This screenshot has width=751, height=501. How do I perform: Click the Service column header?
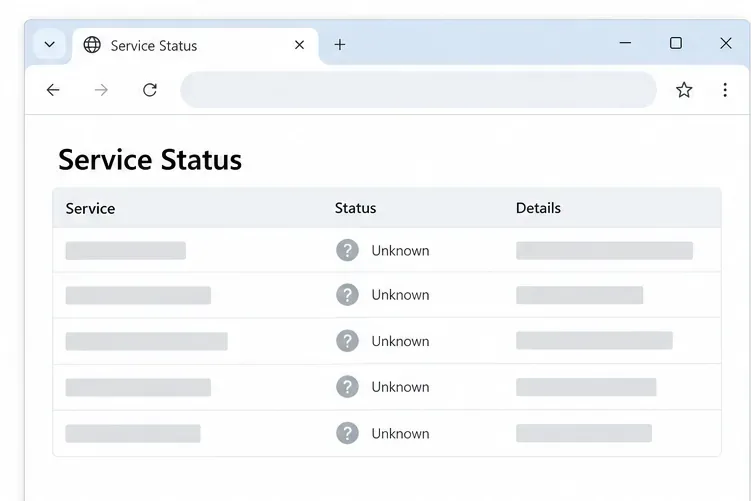90,208
